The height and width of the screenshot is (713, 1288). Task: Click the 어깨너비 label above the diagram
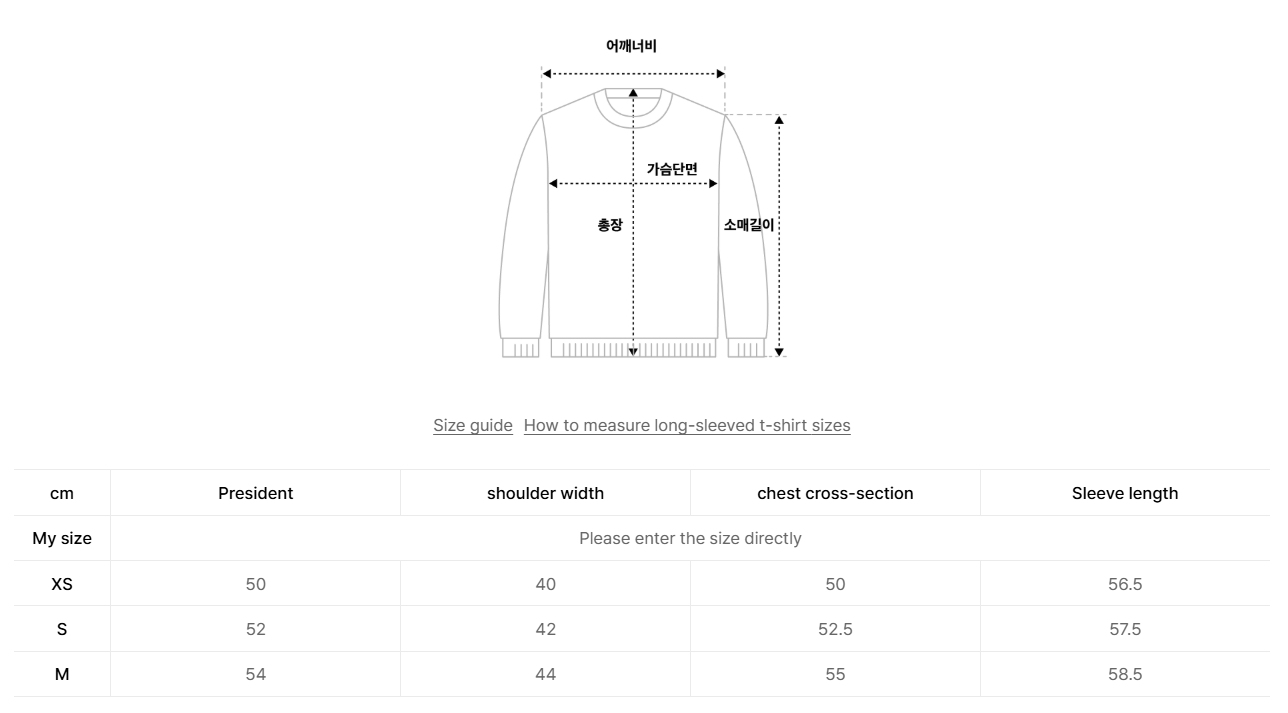click(x=631, y=46)
